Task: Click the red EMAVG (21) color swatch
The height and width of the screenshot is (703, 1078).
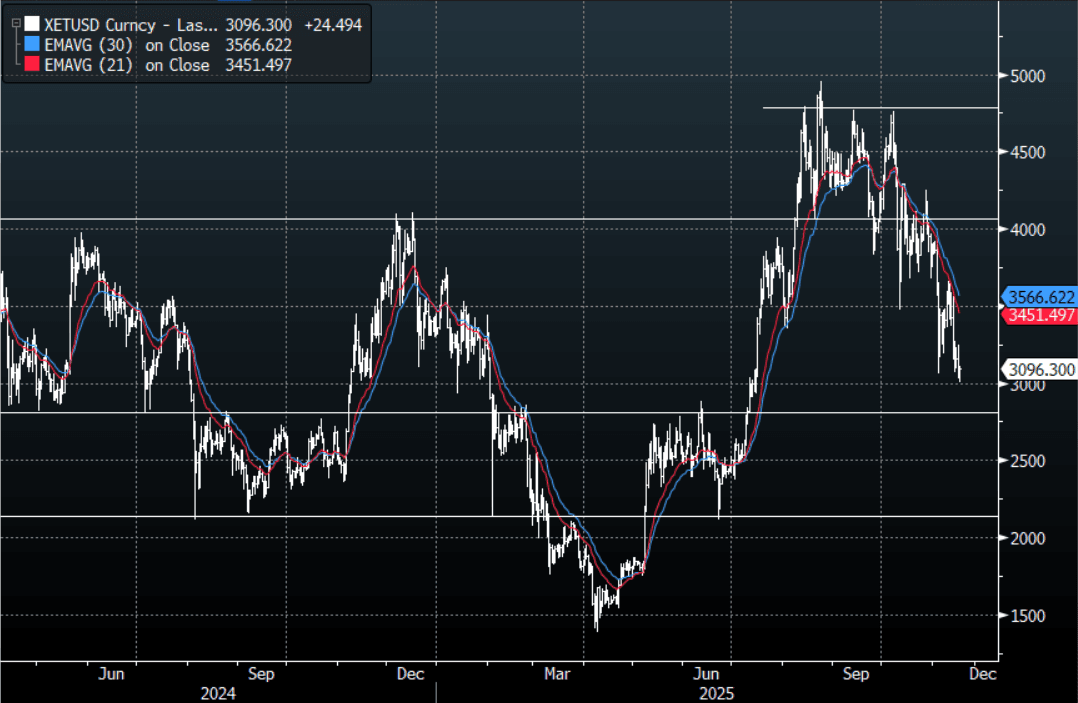Action: click(x=33, y=65)
